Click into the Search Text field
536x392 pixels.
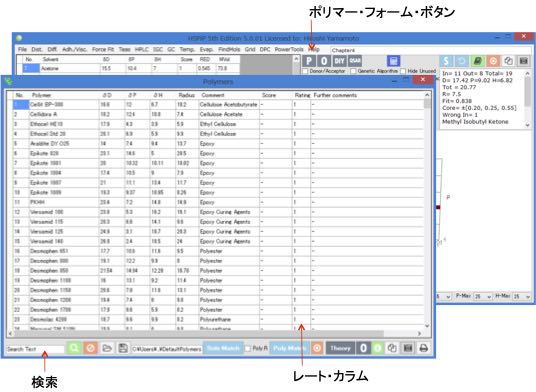tap(35, 349)
